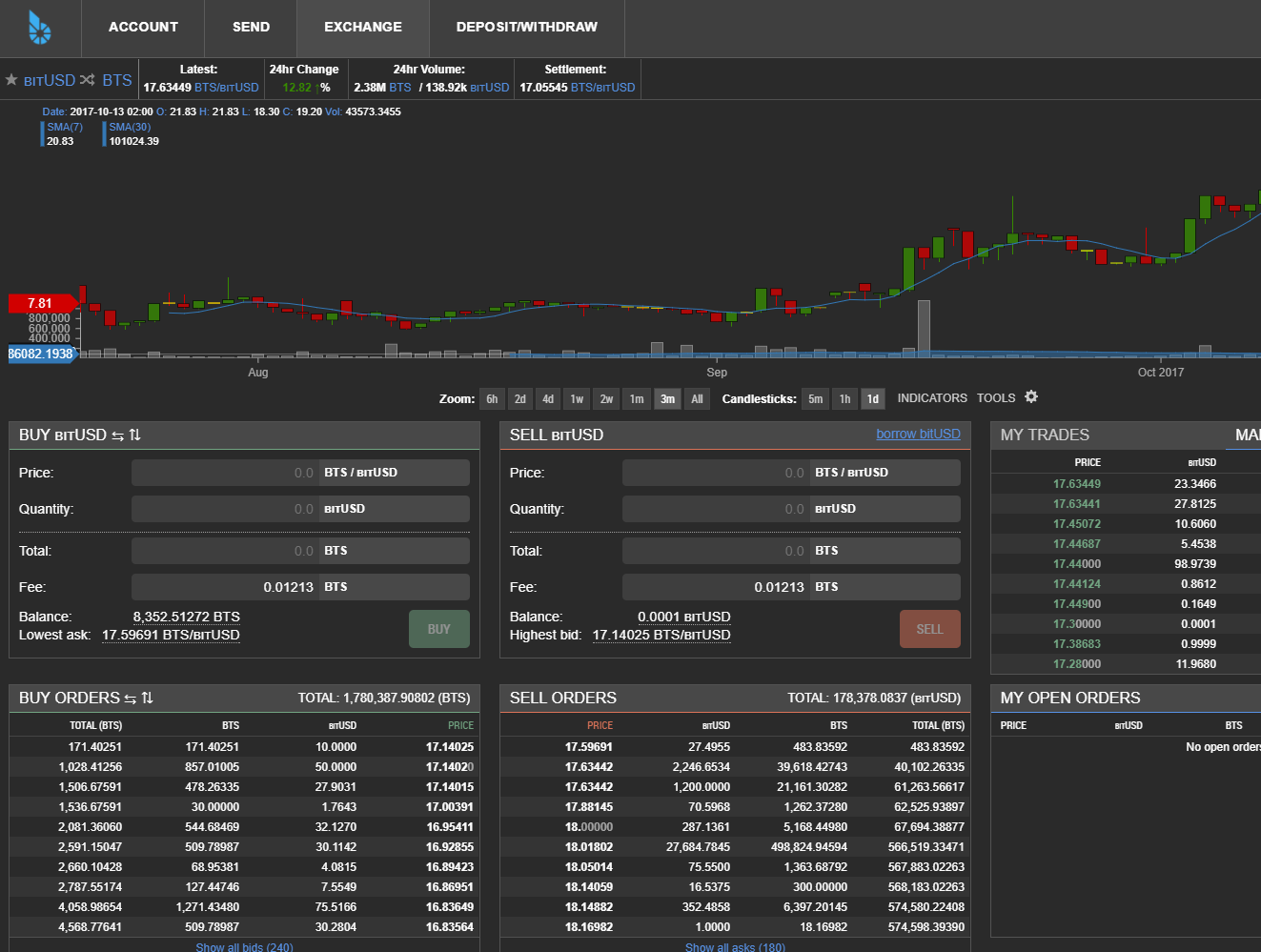The image size is (1261, 952).
Task: Set chart zoom to 2d
Action: click(520, 399)
